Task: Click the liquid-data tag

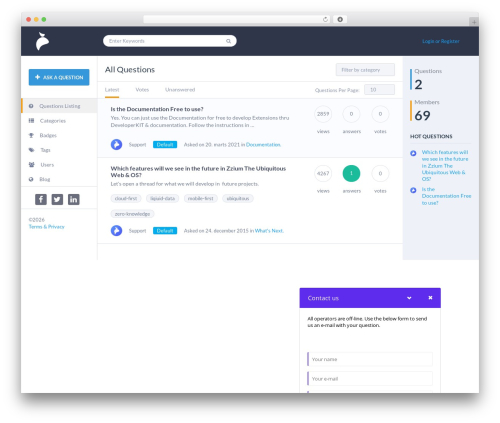Action: pyautogui.click(x=162, y=198)
